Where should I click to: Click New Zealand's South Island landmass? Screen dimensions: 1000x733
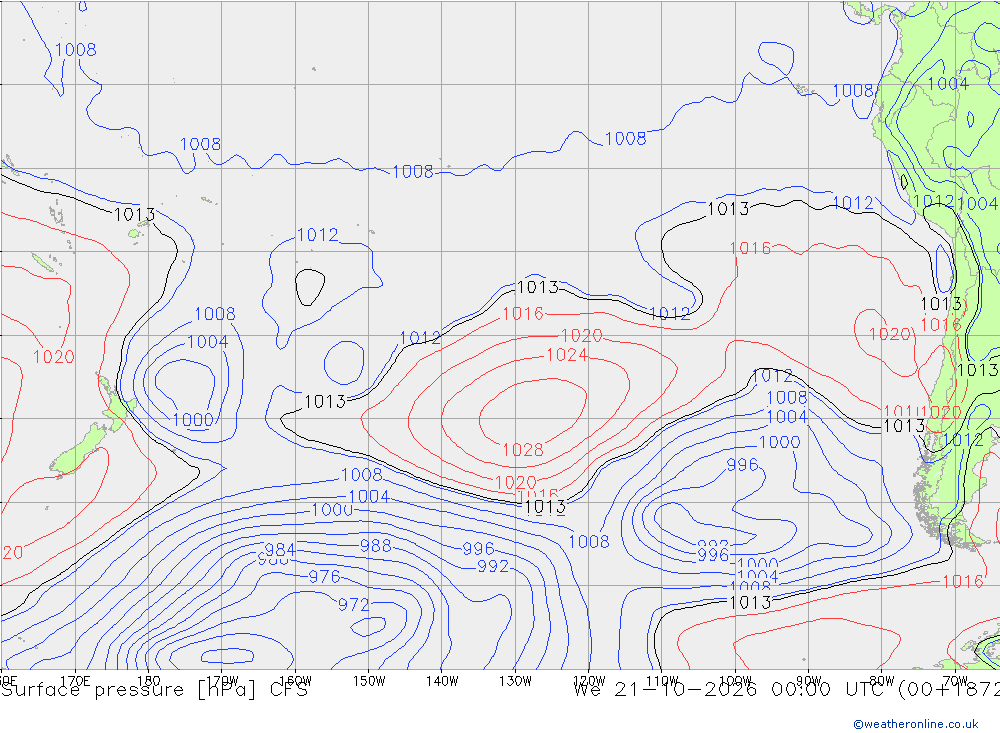[80, 450]
